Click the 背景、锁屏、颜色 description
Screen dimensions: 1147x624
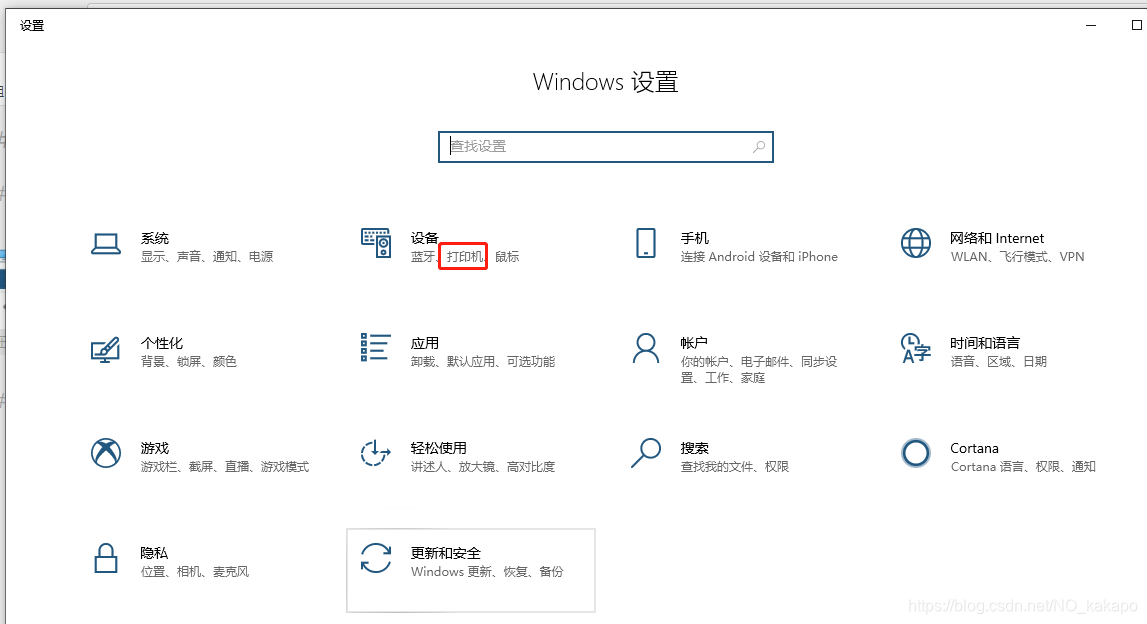[x=189, y=361]
